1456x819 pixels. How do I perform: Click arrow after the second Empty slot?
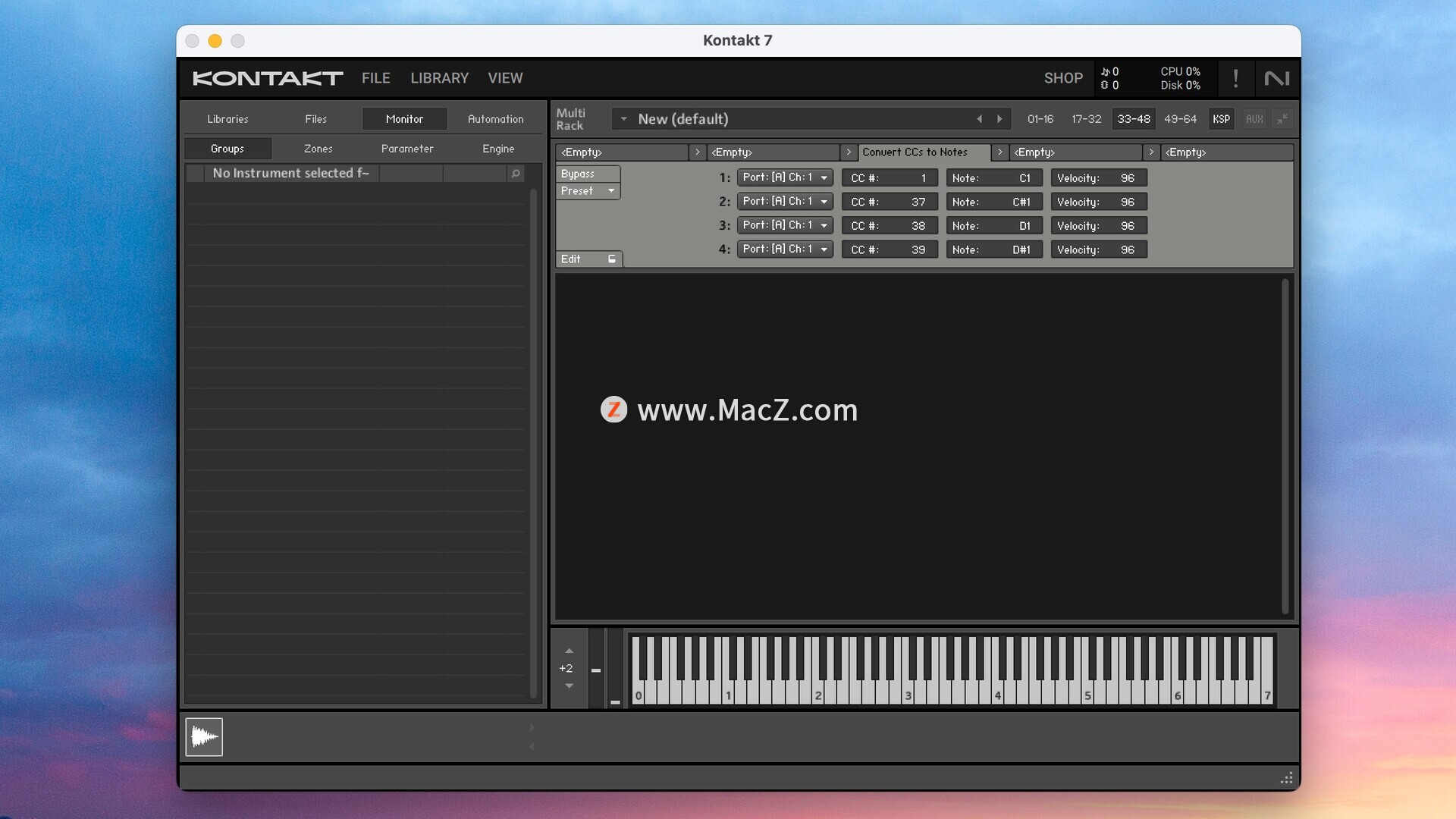849,152
